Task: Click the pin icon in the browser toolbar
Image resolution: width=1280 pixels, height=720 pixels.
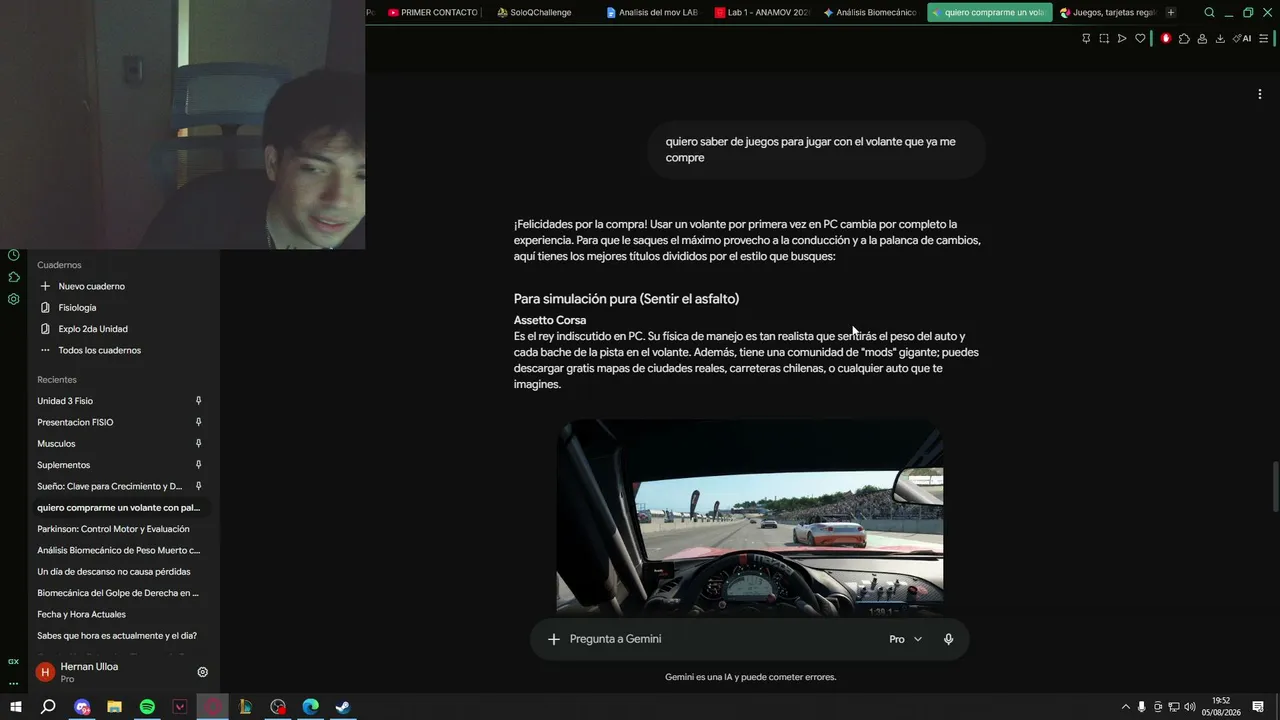Action: [1086, 39]
